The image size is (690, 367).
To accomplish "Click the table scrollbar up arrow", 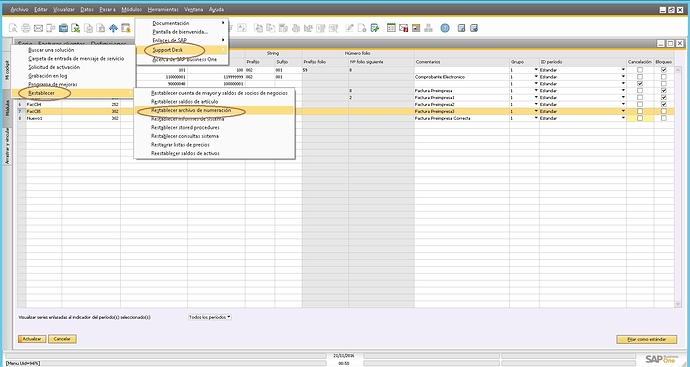I will point(678,70).
